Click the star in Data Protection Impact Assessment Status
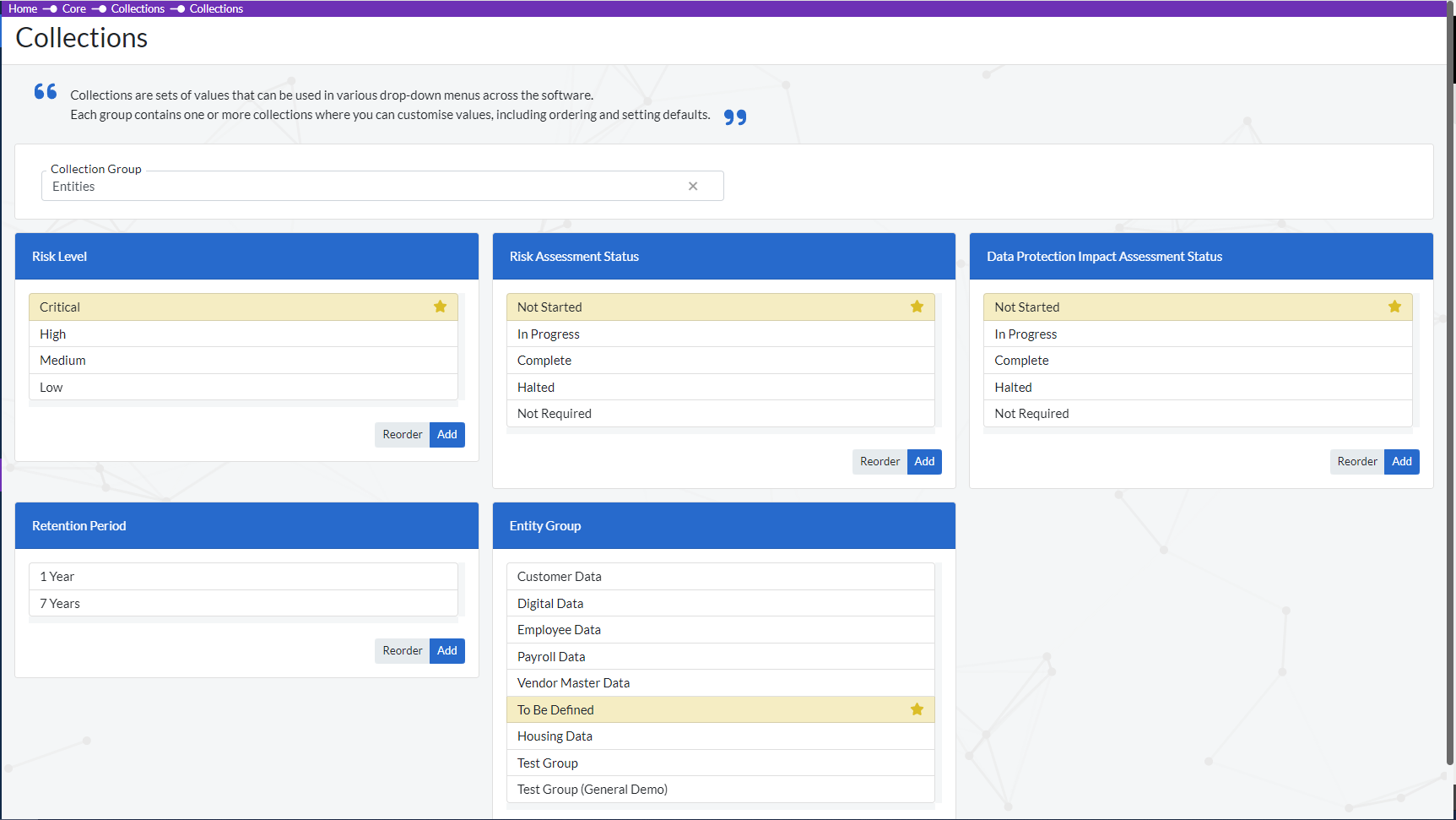 point(1394,307)
